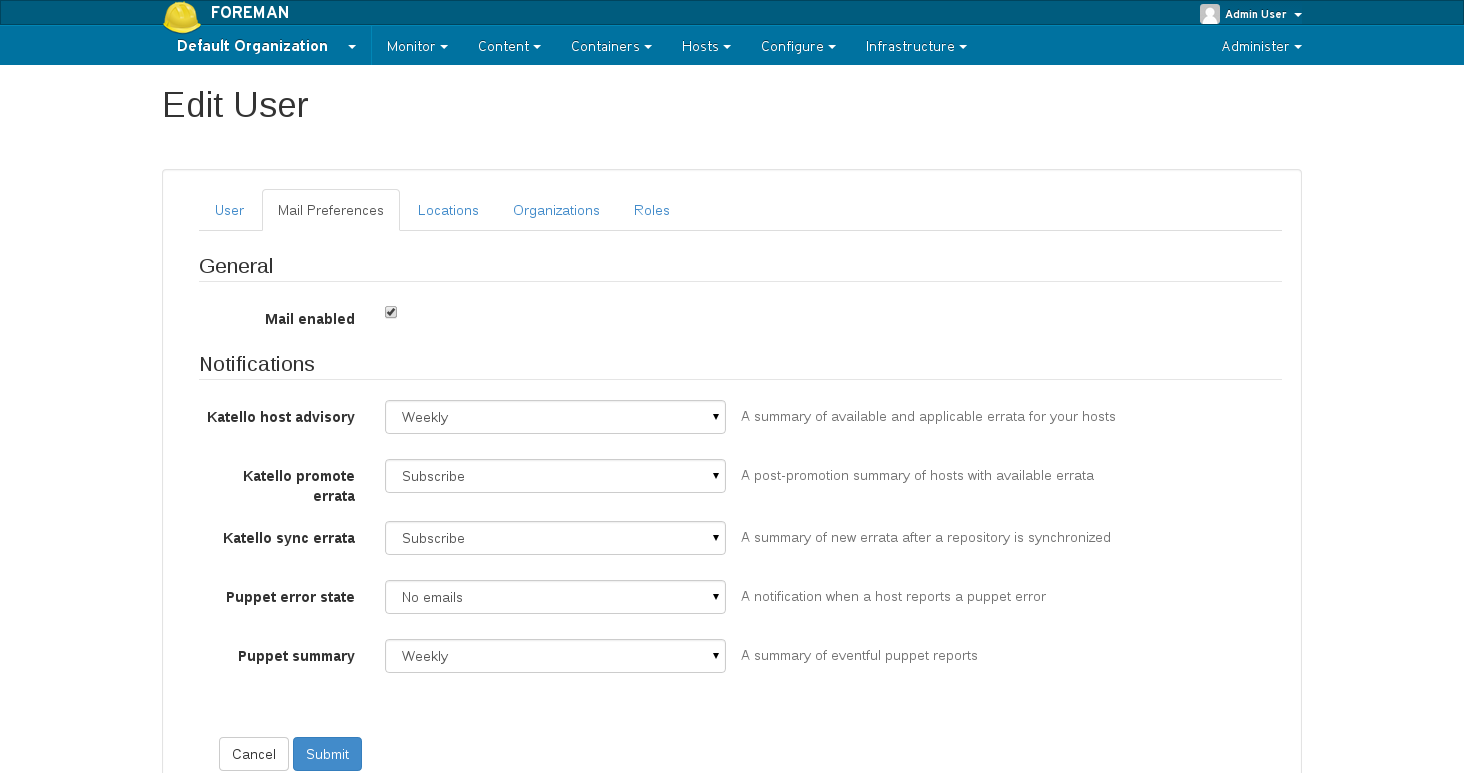Click the General section heading
Screen dimensions: 1464x773
236,266
